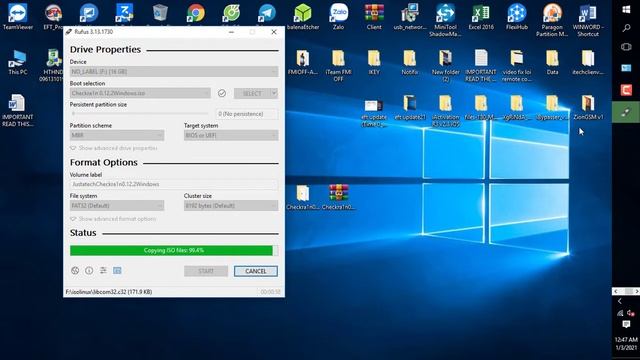This screenshot has height=360, width=640.
Task: Open Rufus settings sliders icon
Action: point(103,270)
